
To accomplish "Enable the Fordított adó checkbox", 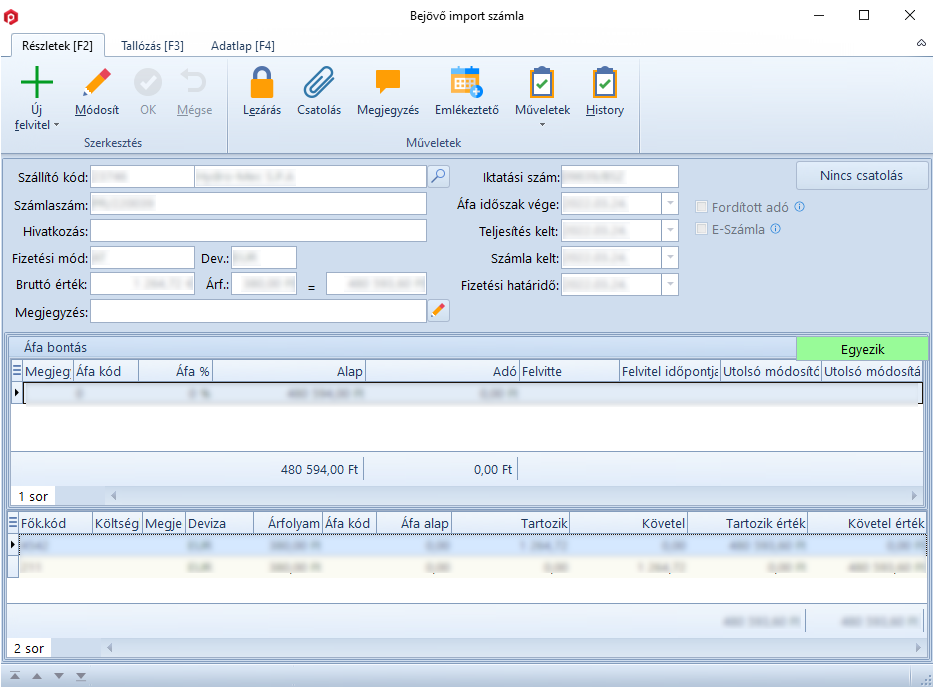I will coord(702,208).
